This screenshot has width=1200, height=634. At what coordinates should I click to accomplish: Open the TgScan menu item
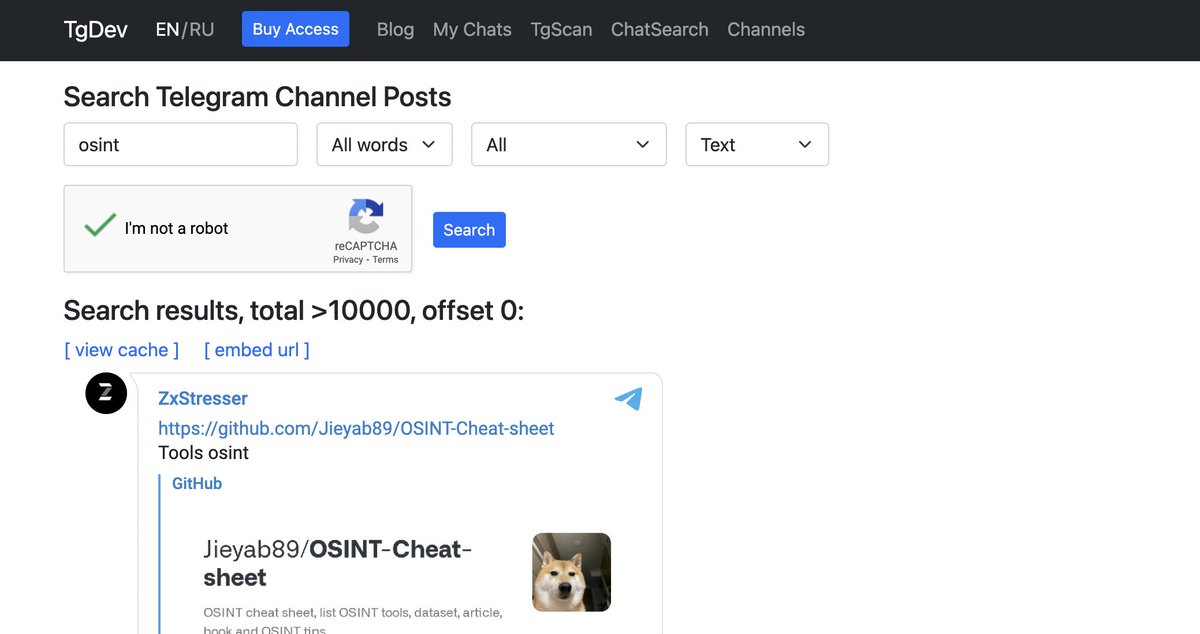coord(561,30)
